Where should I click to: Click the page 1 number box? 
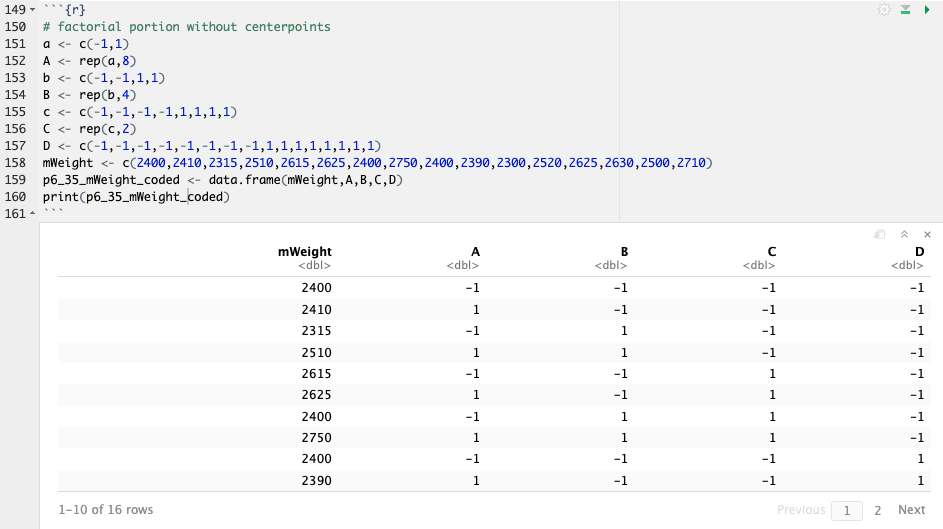(x=846, y=510)
